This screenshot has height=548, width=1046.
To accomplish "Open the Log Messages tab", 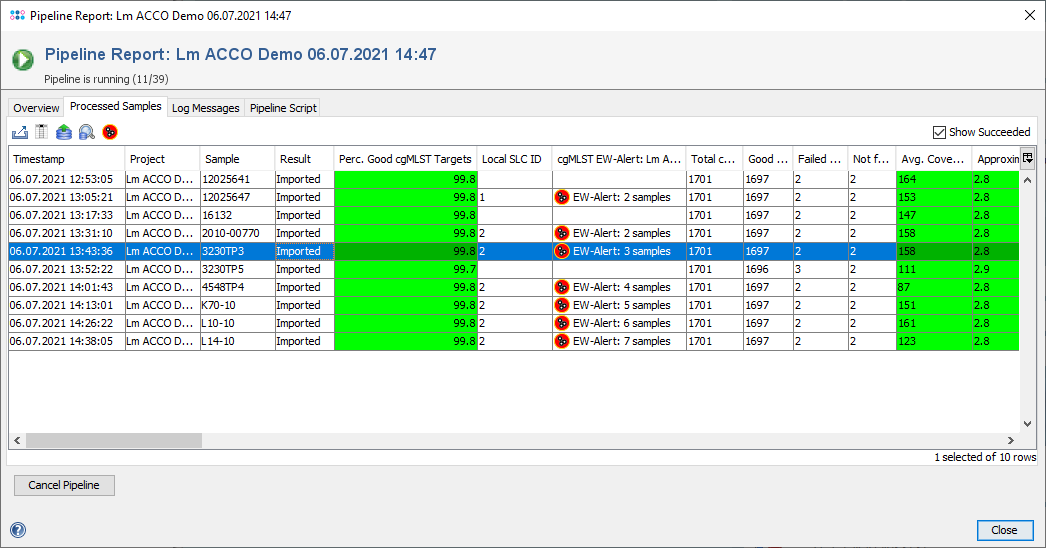I will coord(205,108).
